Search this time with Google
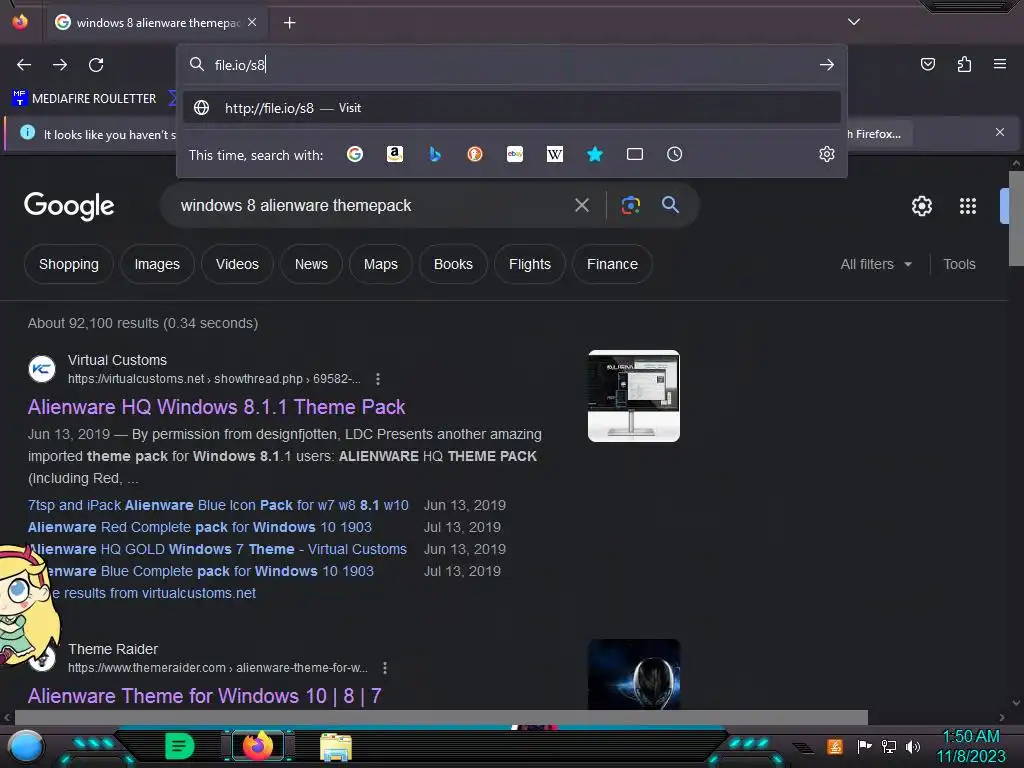This screenshot has width=1024, height=768. (x=355, y=154)
